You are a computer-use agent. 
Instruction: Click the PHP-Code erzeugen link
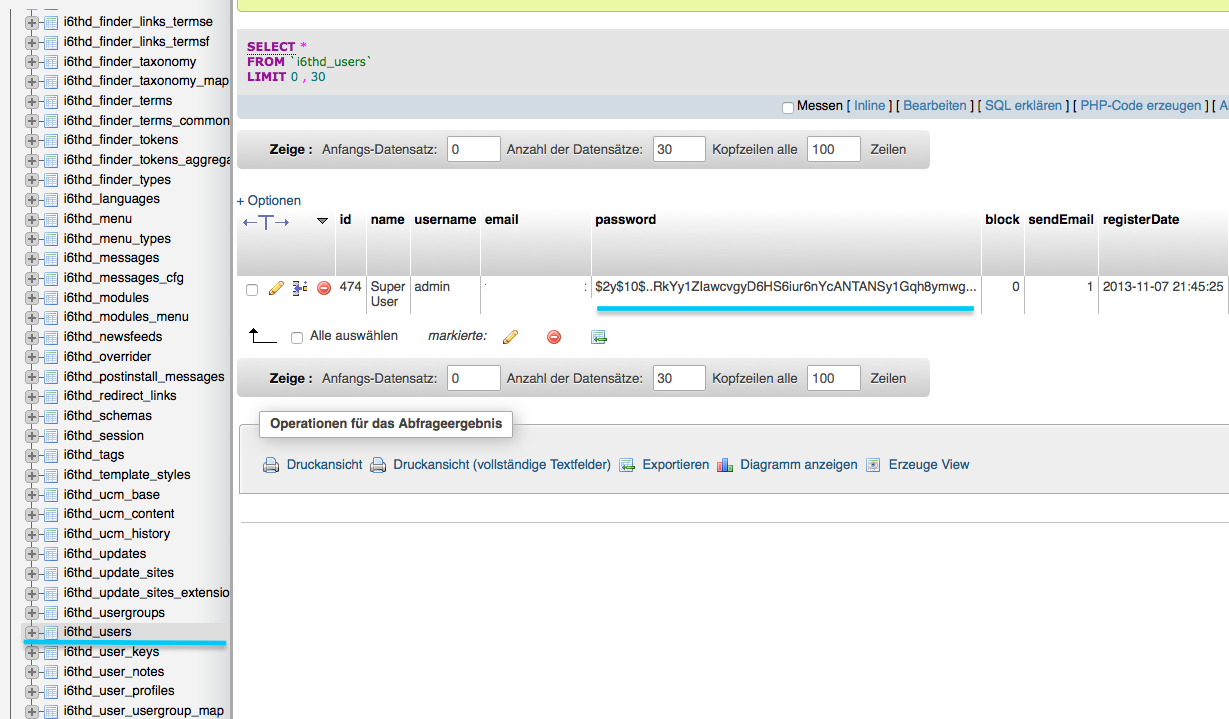click(1140, 106)
